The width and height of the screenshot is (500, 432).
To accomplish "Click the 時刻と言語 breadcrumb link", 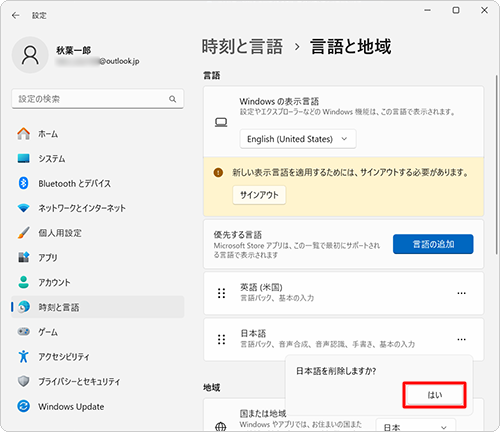I will (x=242, y=46).
